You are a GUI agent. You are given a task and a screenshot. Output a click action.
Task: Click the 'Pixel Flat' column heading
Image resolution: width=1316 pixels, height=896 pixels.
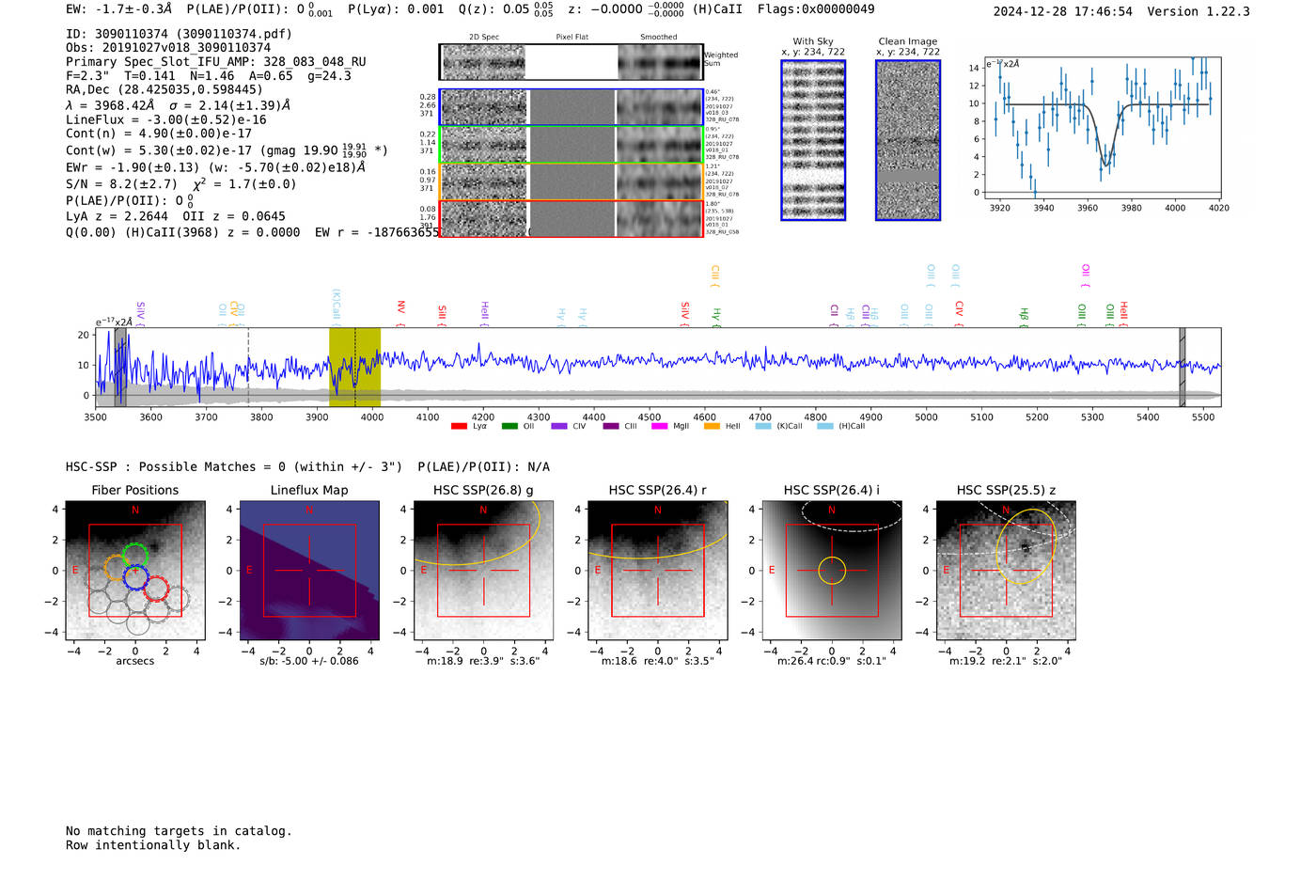[x=572, y=38]
